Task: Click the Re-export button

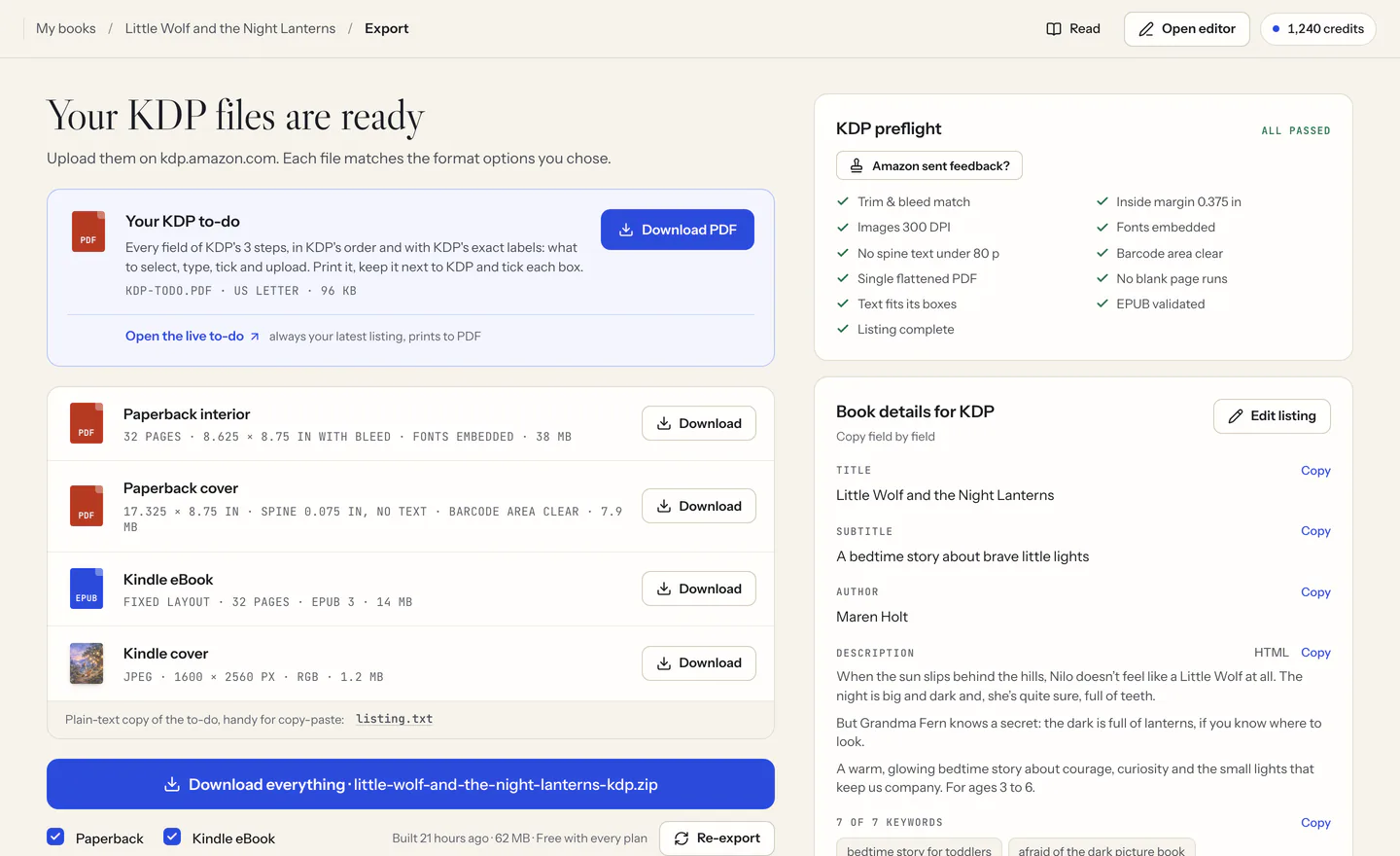Action: [x=717, y=838]
